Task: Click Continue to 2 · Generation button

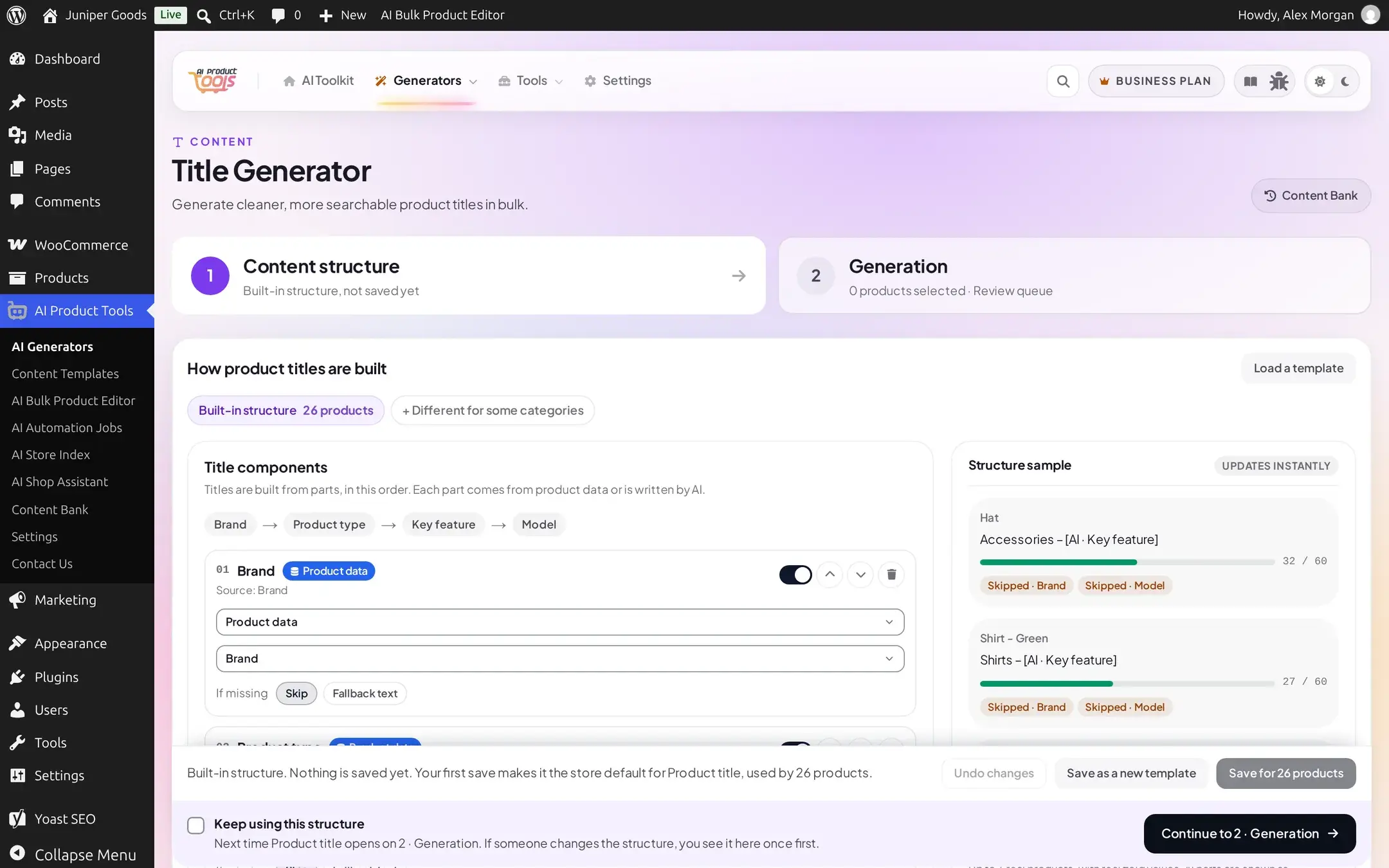Action: (1249, 834)
